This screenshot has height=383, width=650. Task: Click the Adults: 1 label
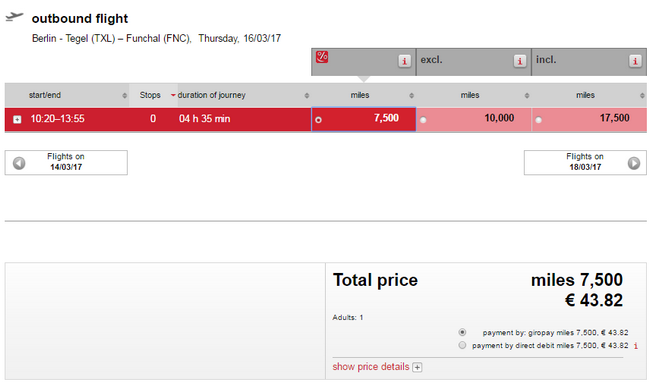[x=348, y=318]
